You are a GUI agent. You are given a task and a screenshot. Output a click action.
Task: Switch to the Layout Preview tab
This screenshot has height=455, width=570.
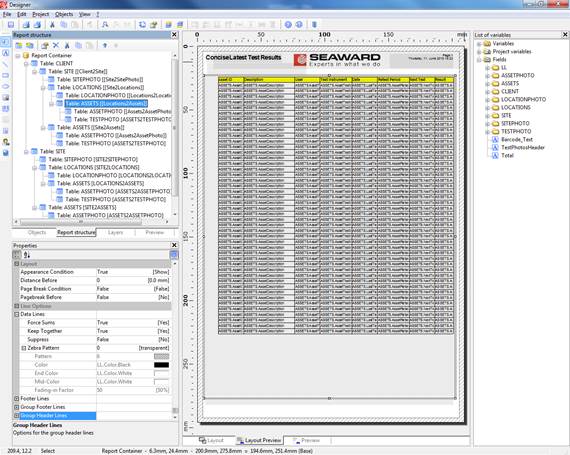pyautogui.click(x=259, y=440)
